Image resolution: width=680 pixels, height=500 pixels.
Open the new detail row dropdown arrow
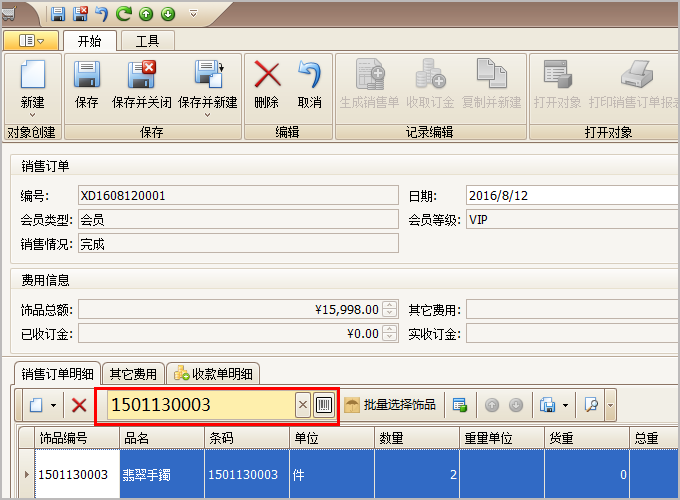[53, 405]
